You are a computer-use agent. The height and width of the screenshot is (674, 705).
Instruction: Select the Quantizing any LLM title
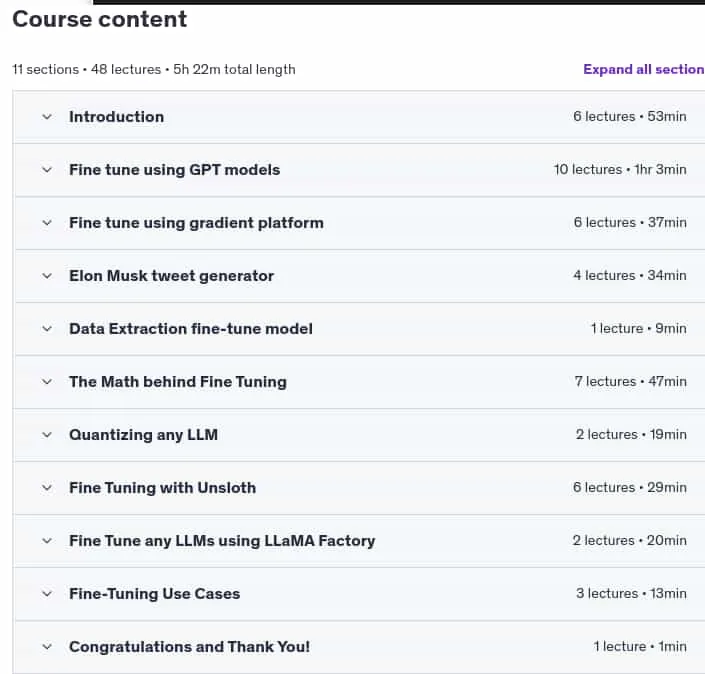pos(143,435)
